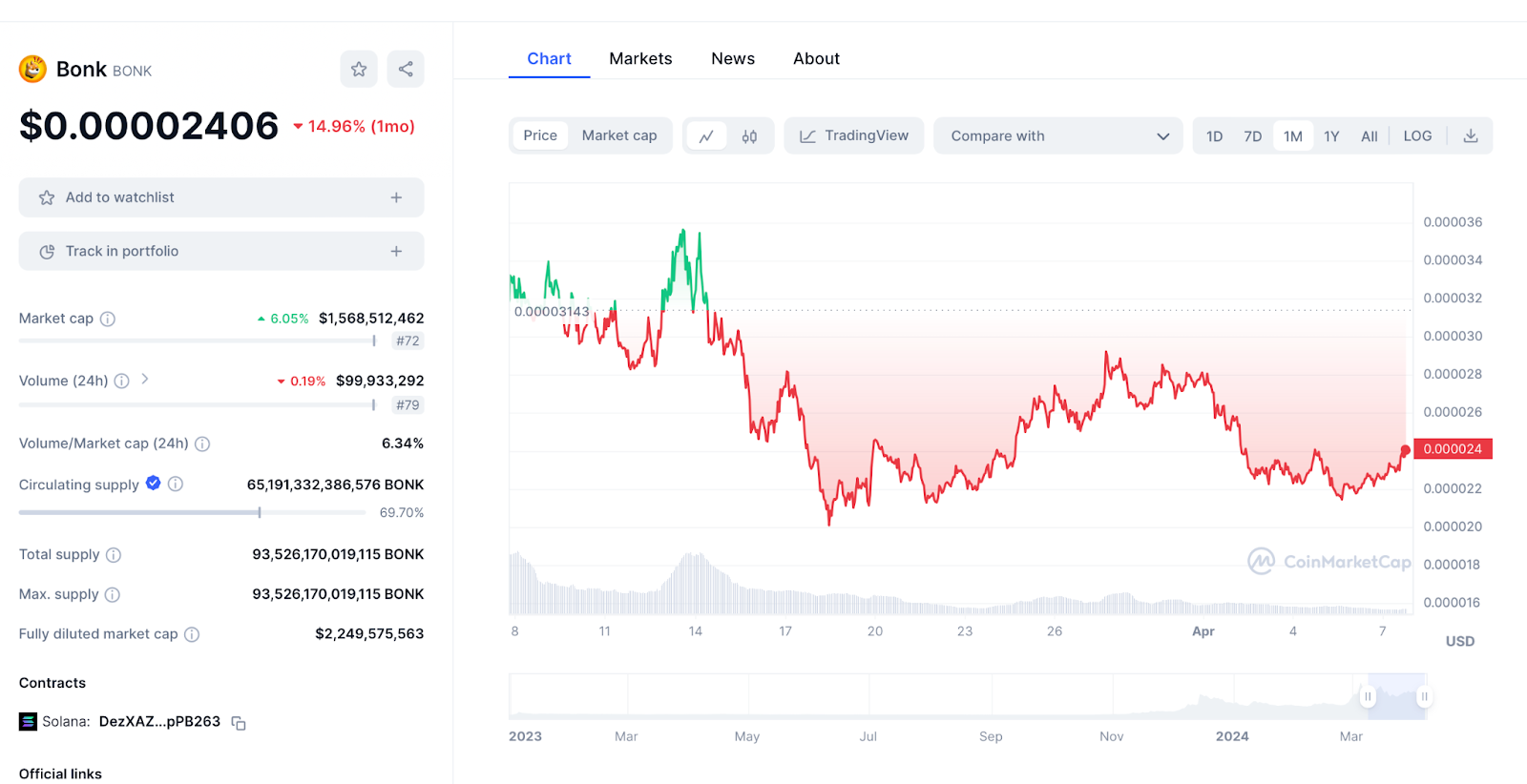1527x784 pixels.
Task: Click the $99,933,292 volume value
Action: pyautogui.click(x=380, y=381)
